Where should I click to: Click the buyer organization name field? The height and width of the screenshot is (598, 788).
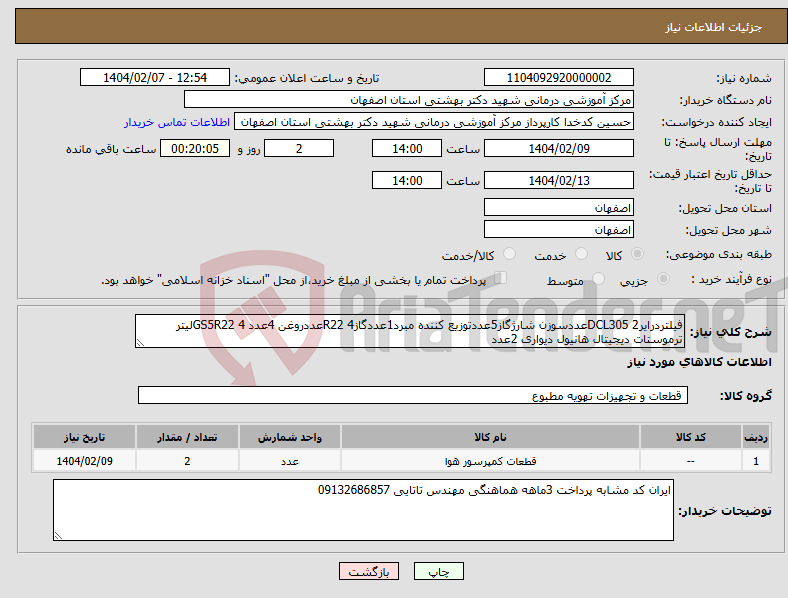pos(409,99)
